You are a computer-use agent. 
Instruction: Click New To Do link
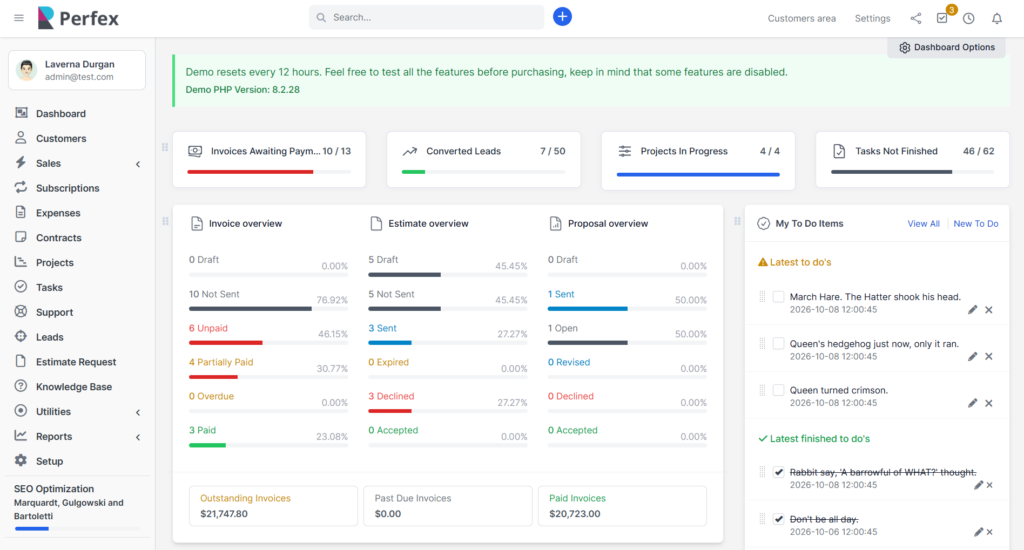click(x=976, y=223)
